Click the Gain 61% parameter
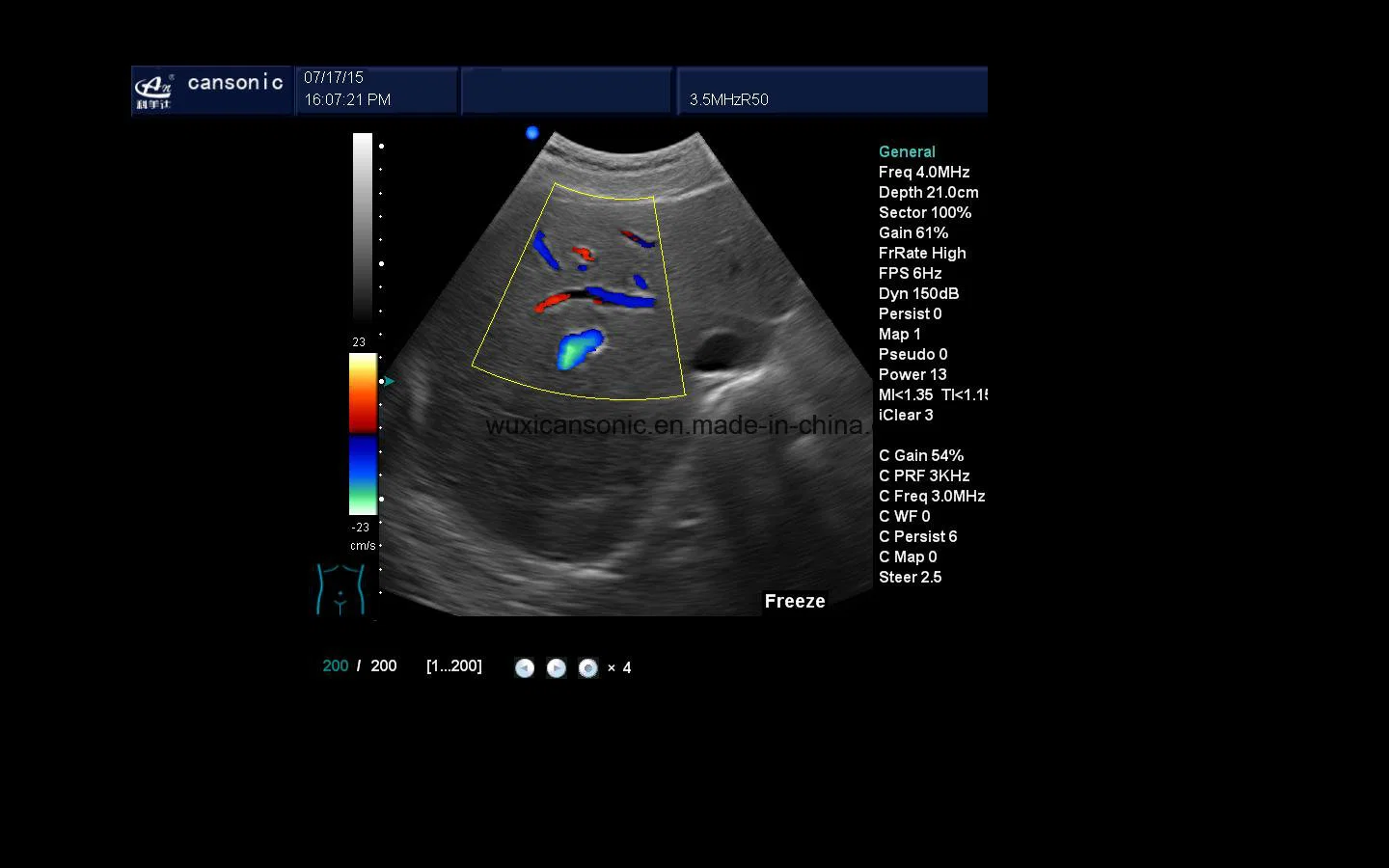This screenshot has height=868, width=1389. [913, 232]
